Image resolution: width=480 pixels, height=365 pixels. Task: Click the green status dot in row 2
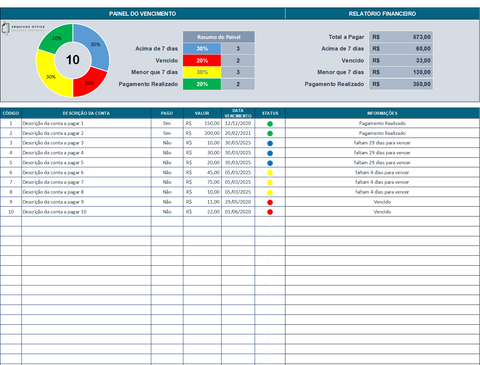pyautogui.click(x=270, y=133)
